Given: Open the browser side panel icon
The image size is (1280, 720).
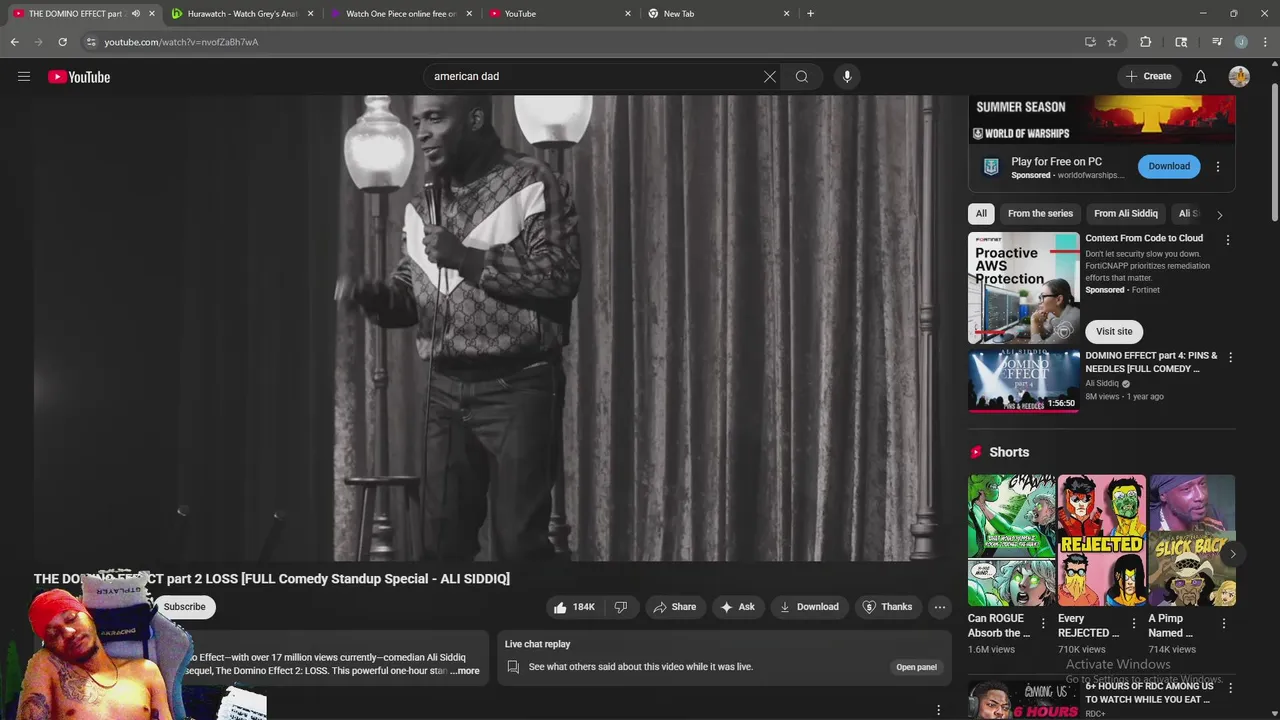Looking at the screenshot, I should tap(1181, 42).
